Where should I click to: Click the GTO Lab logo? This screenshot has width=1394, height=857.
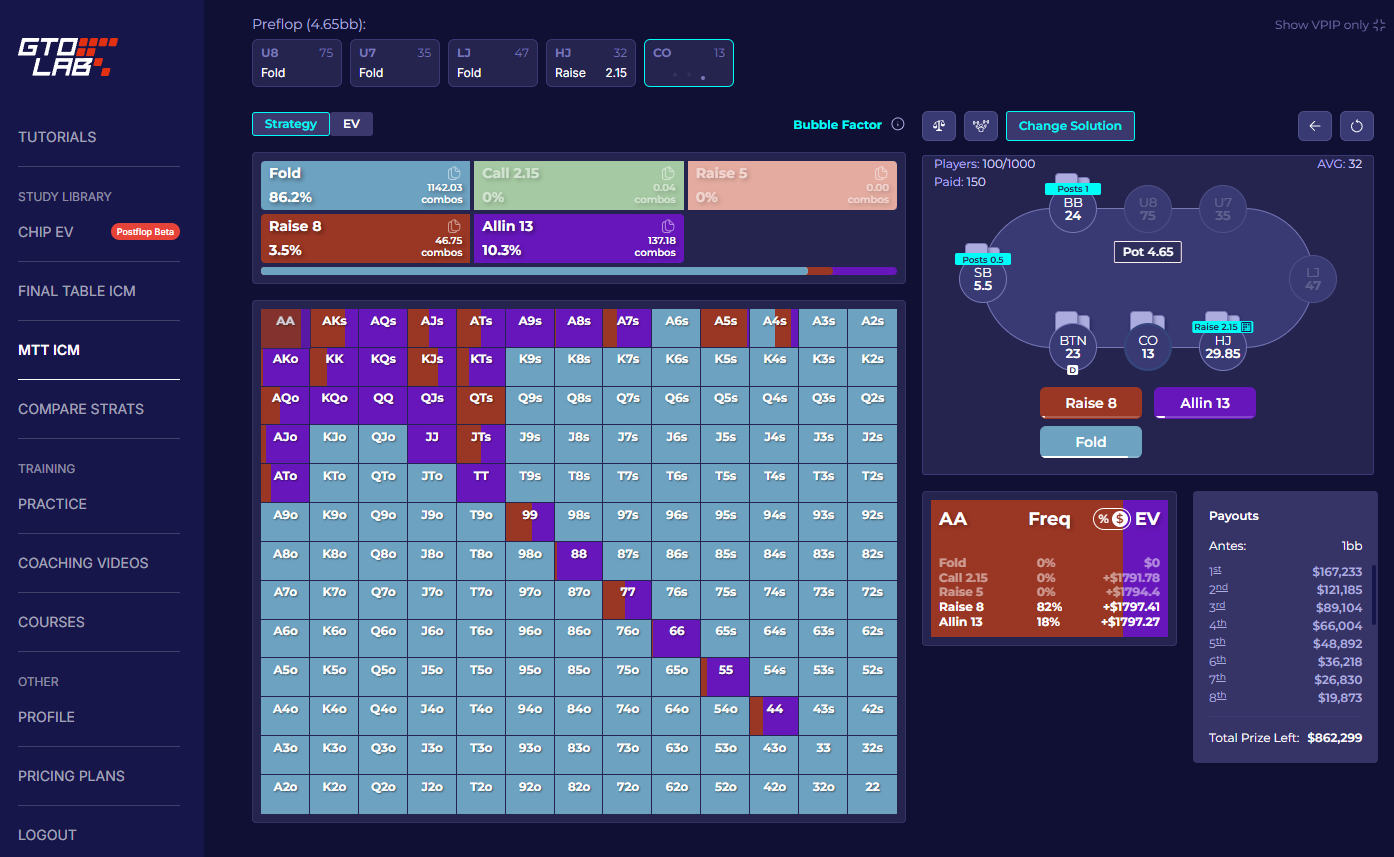coord(67,55)
